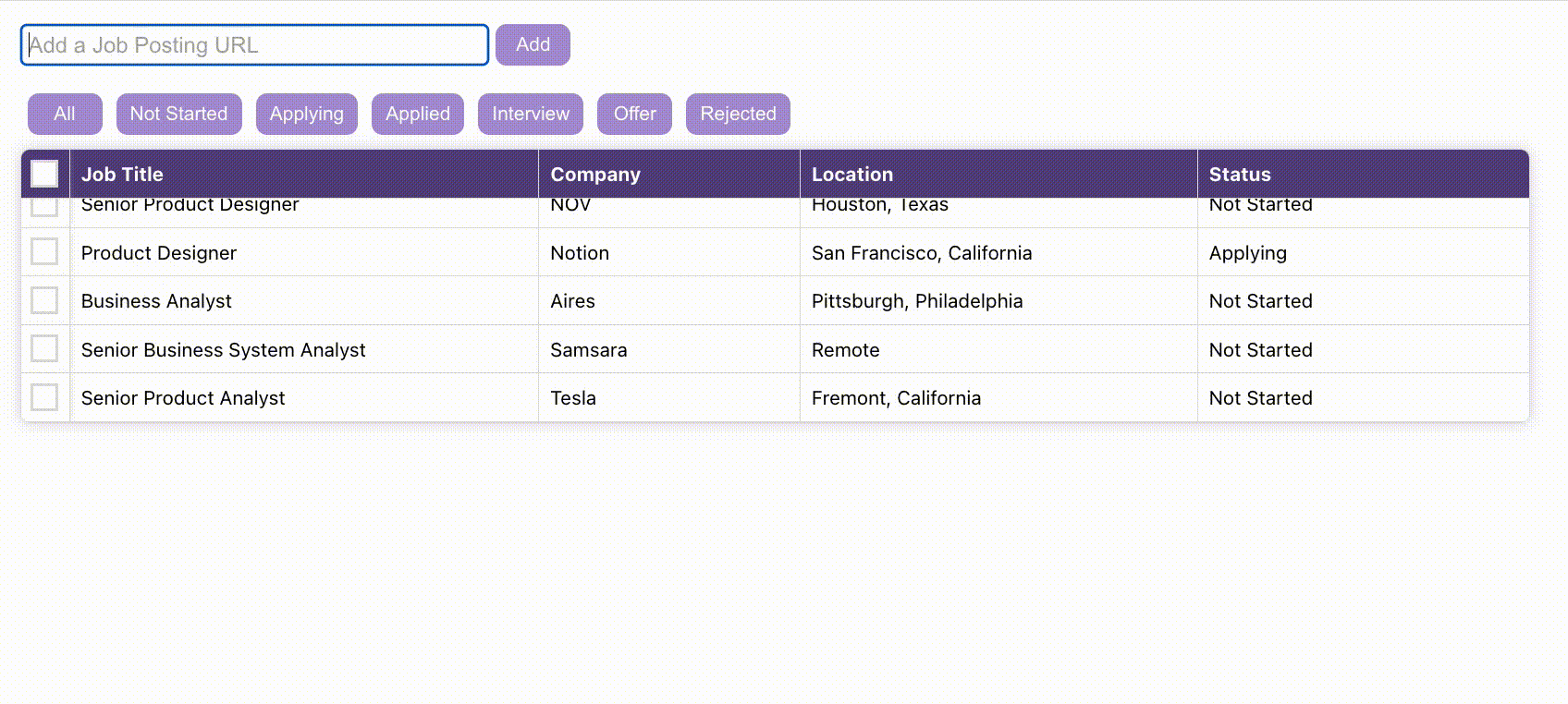Screen dimensions: 1568x704
Task: Open the Applying status of Notion job
Action: click(x=1247, y=253)
